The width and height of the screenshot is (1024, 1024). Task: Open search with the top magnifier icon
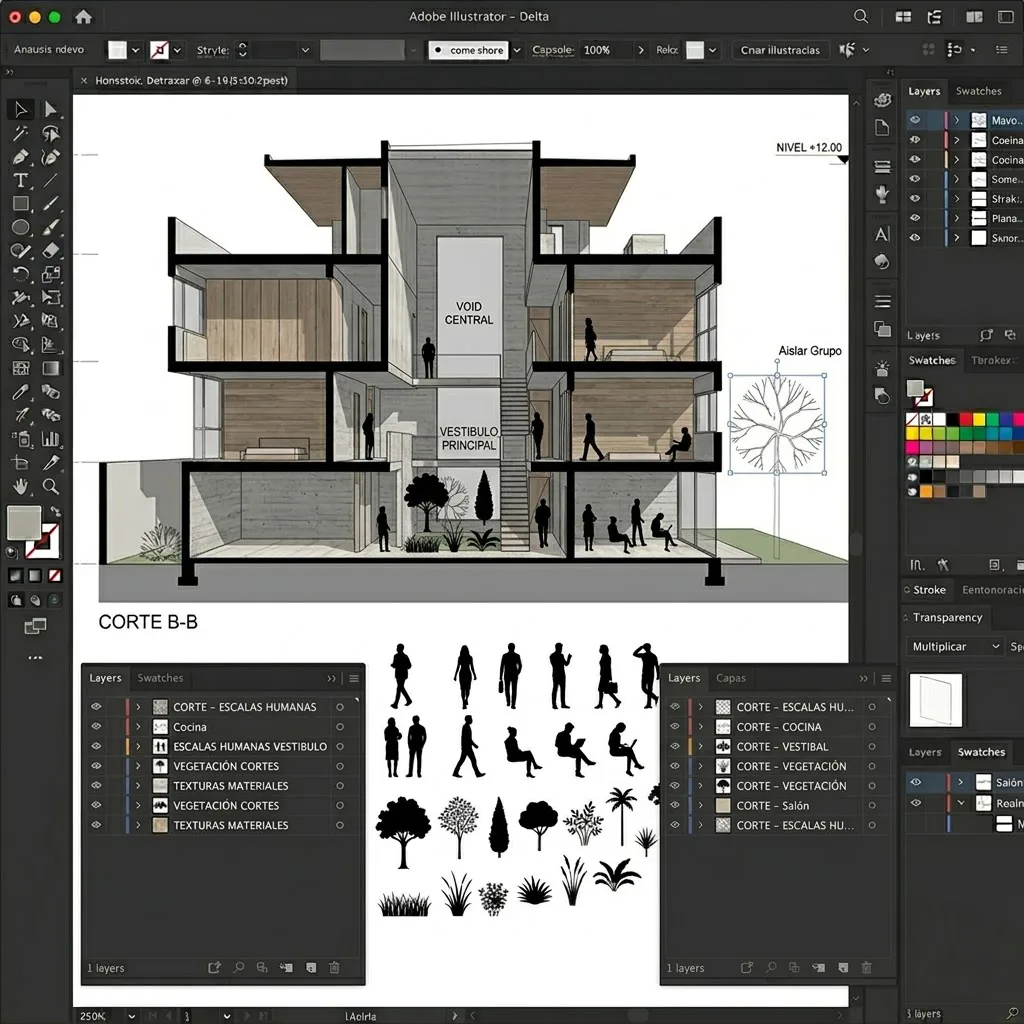(861, 17)
